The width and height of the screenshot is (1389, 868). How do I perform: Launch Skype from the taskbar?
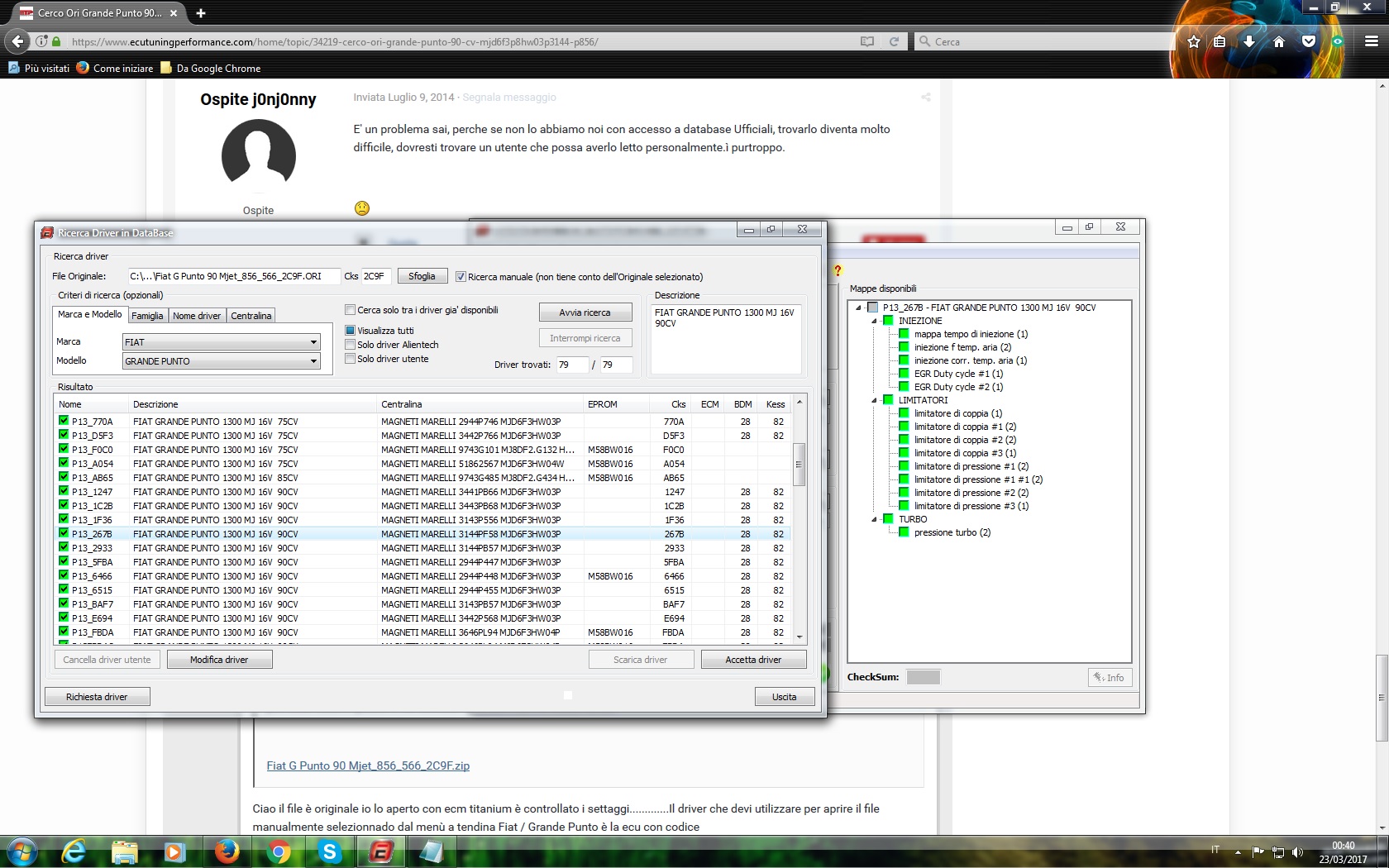pyautogui.click(x=330, y=851)
